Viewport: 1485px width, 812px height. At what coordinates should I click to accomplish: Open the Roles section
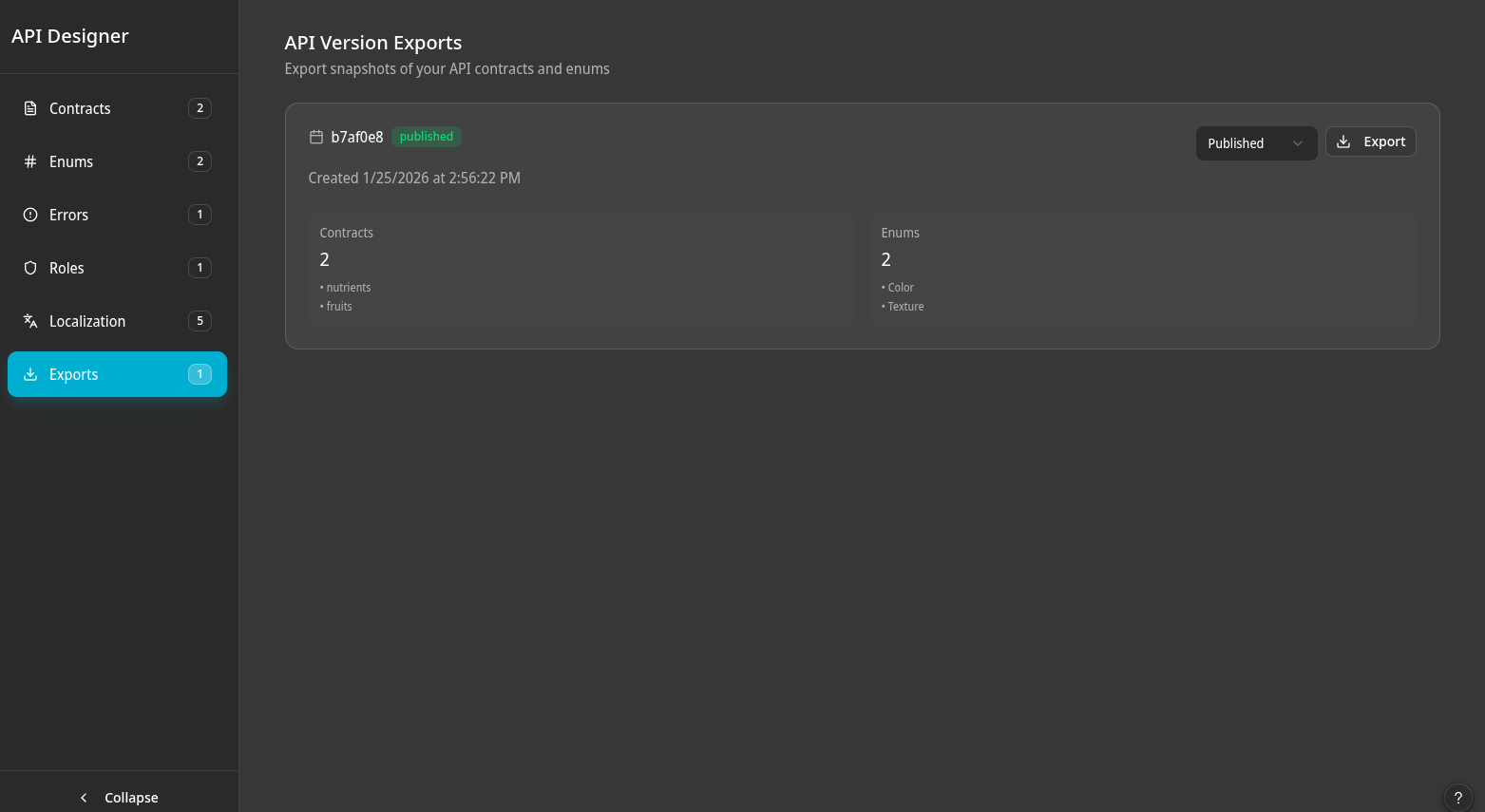[117, 268]
